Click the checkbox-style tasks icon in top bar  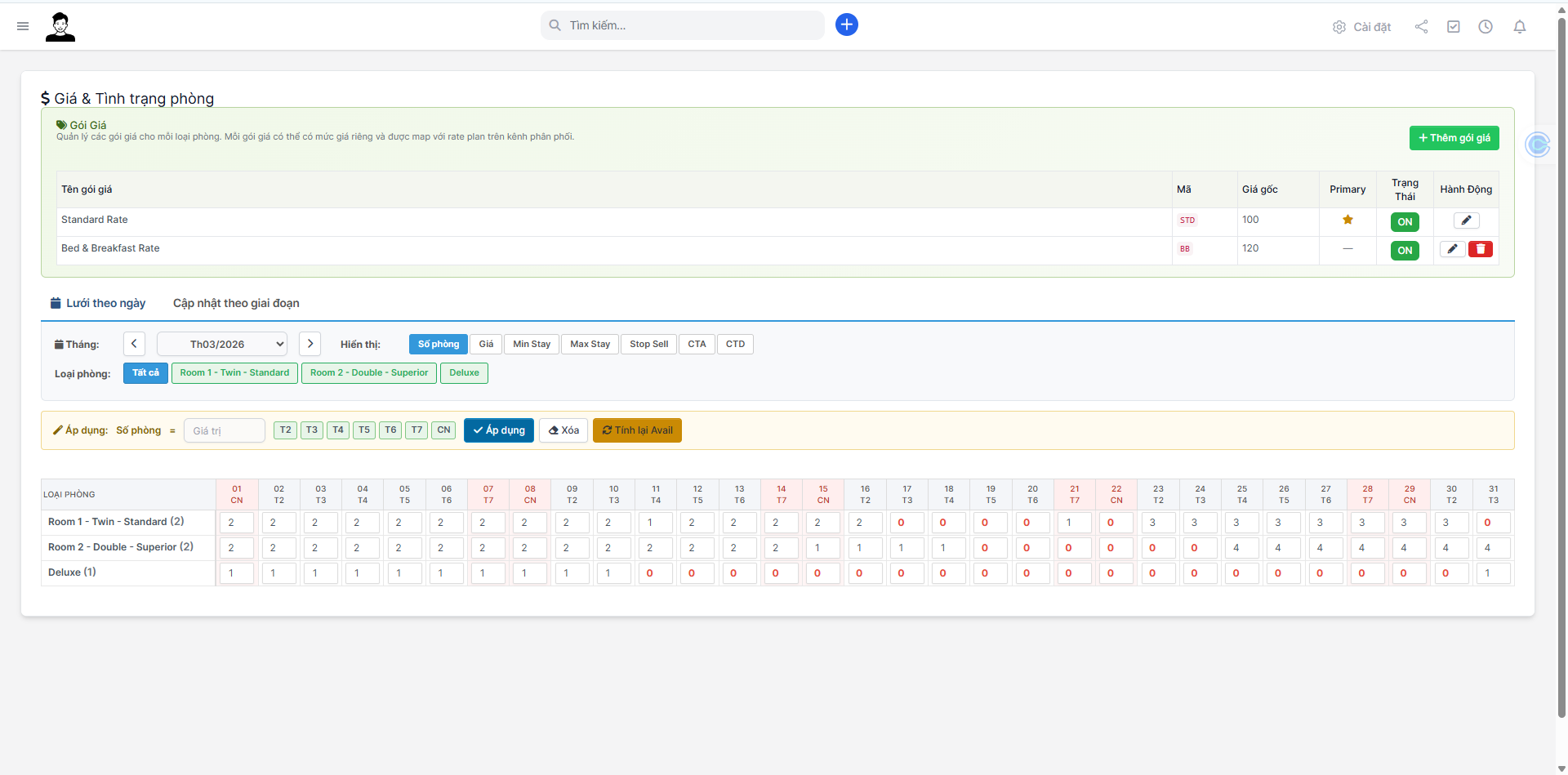coord(1453,26)
